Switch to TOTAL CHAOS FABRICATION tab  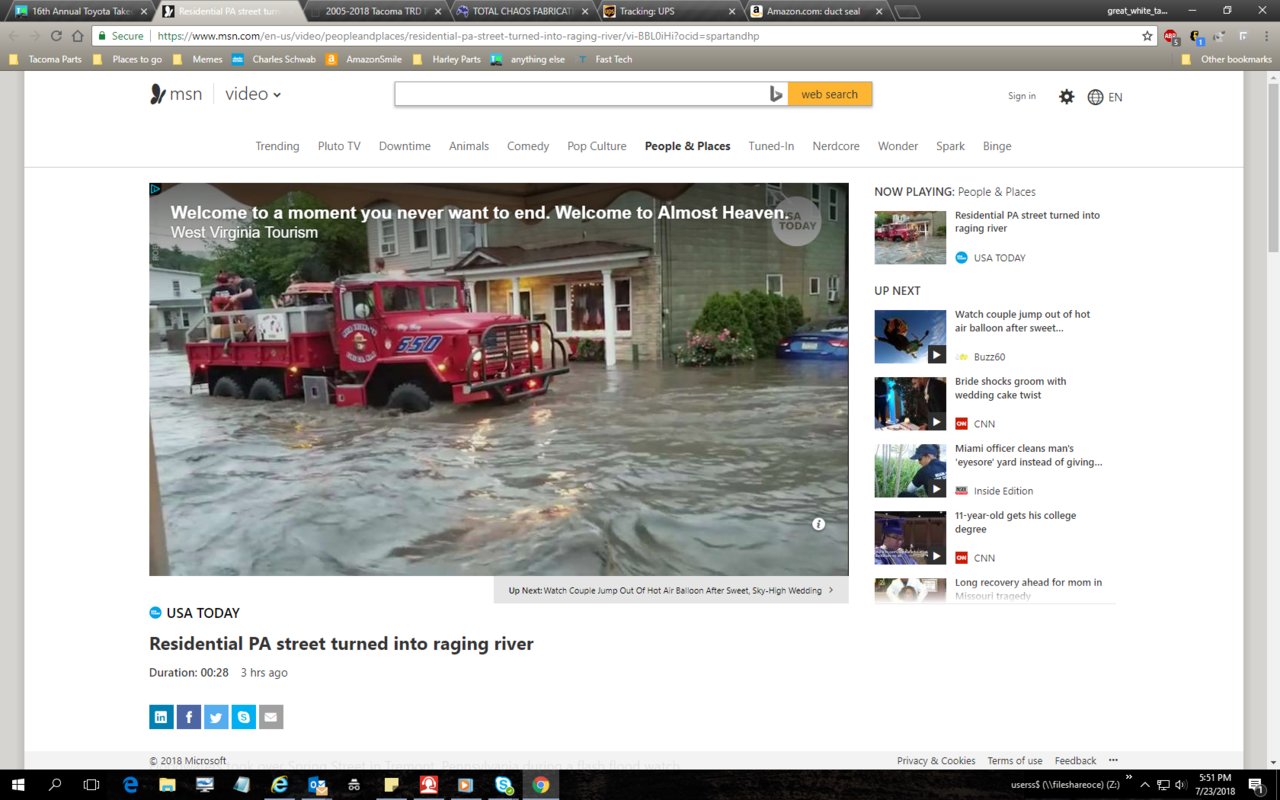pos(522,11)
